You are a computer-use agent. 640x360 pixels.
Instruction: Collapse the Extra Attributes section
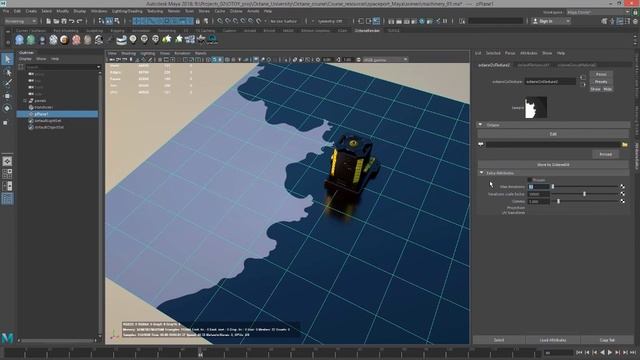(482, 173)
